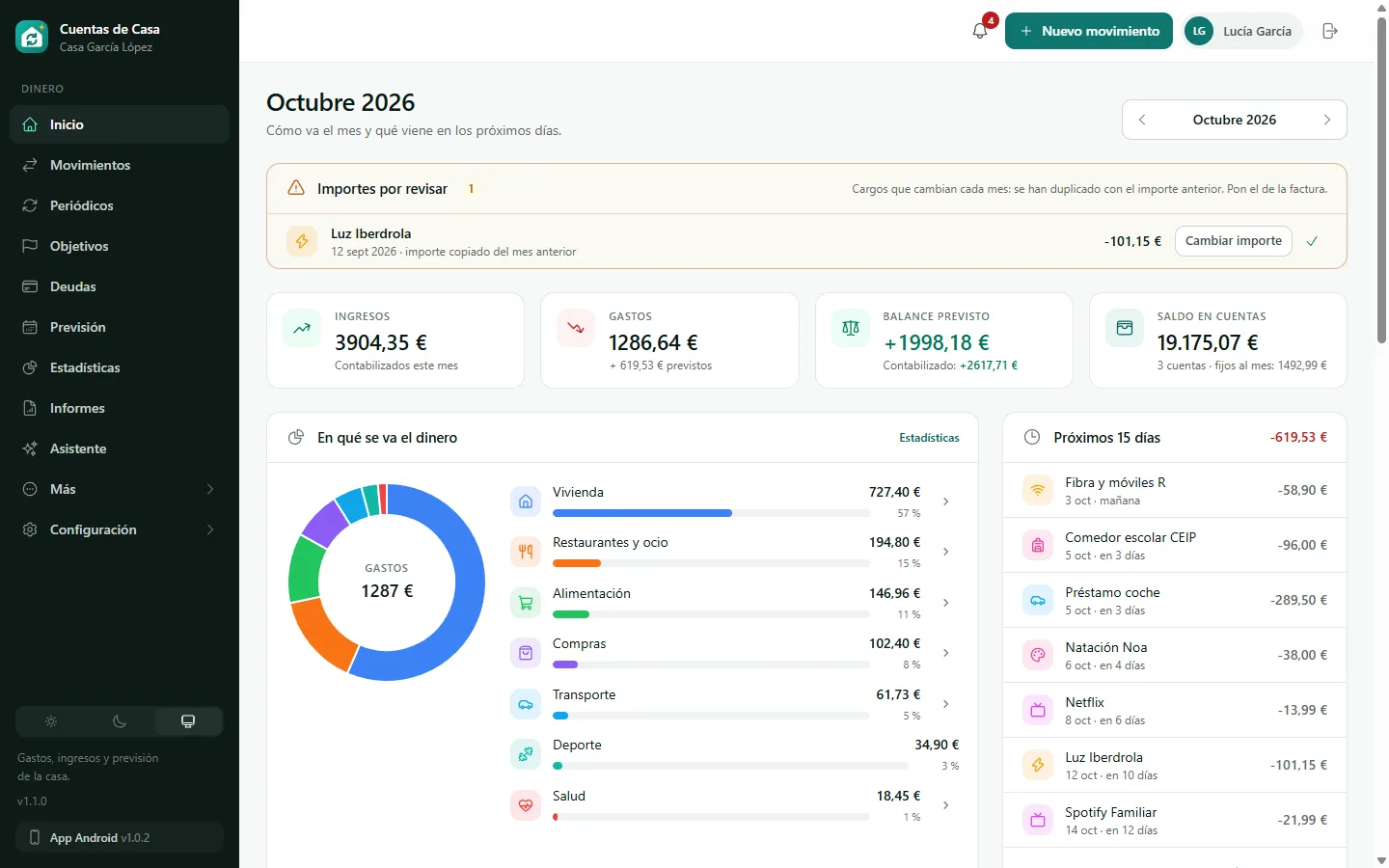Click the Deporte category icon

tap(526, 754)
